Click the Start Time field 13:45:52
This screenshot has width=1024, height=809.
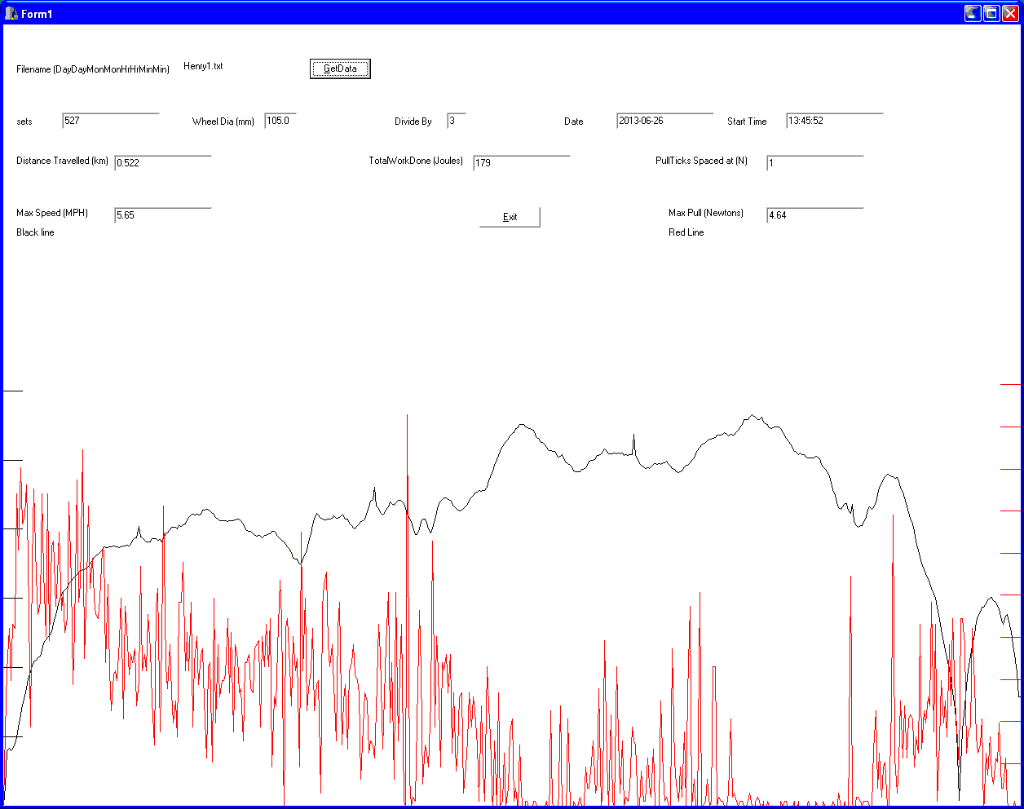835,121
